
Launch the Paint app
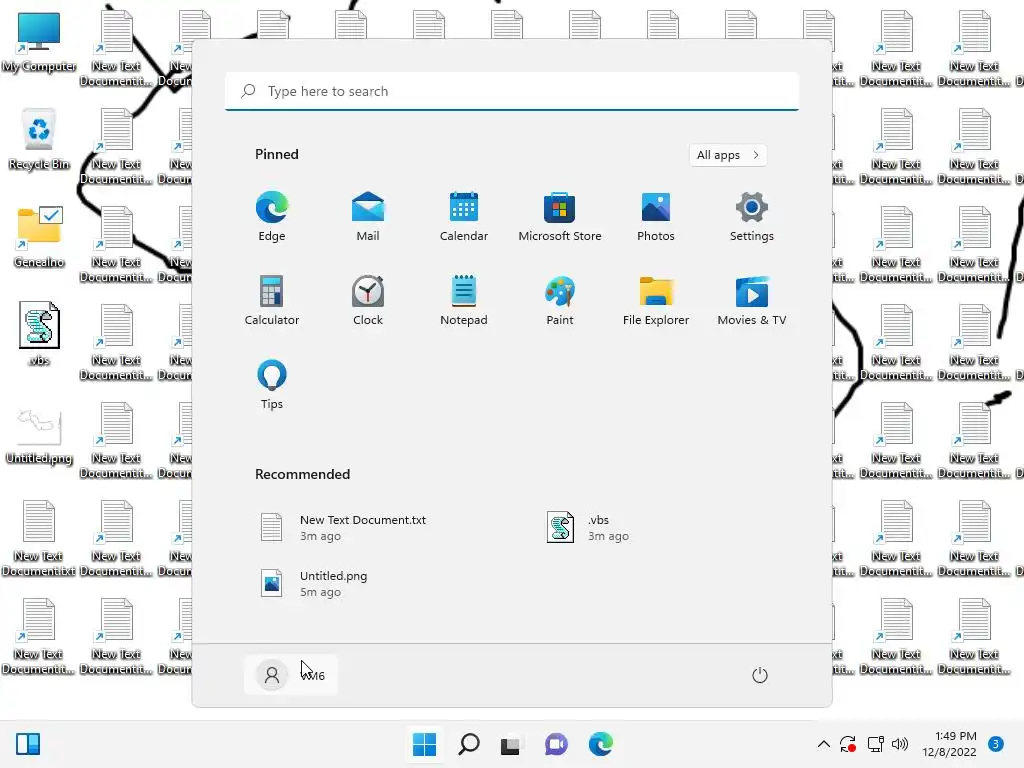[560, 300]
